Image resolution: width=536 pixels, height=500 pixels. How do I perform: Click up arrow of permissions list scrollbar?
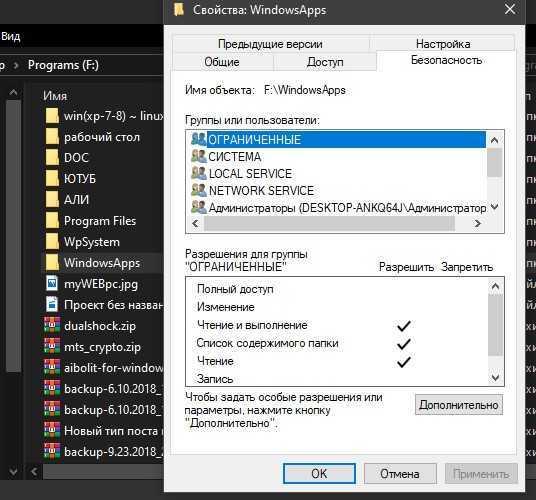pos(495,286)
